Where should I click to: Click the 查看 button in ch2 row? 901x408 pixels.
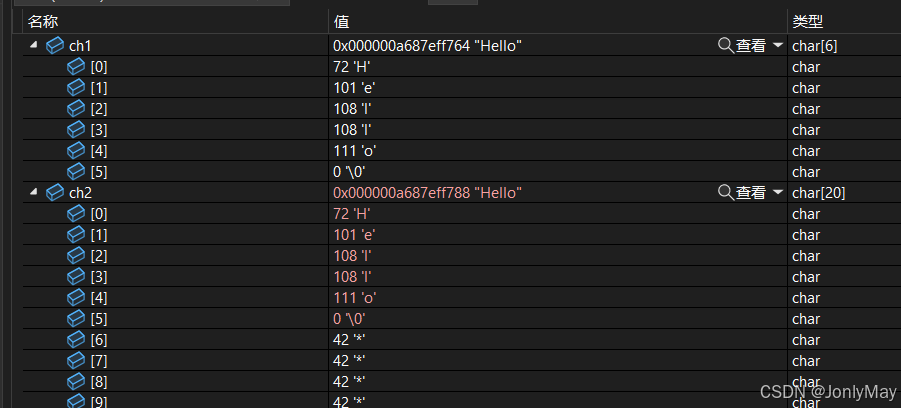click(750, 193)
